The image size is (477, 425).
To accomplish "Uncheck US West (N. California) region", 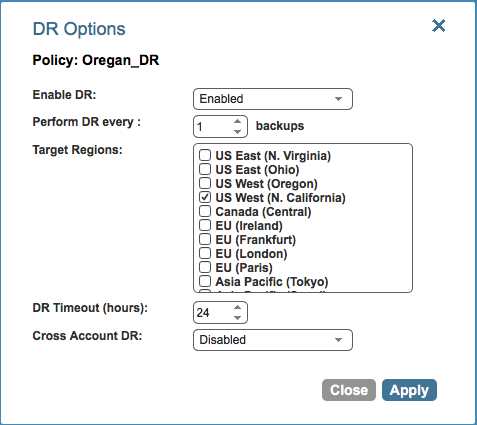I will click(205, 197).
